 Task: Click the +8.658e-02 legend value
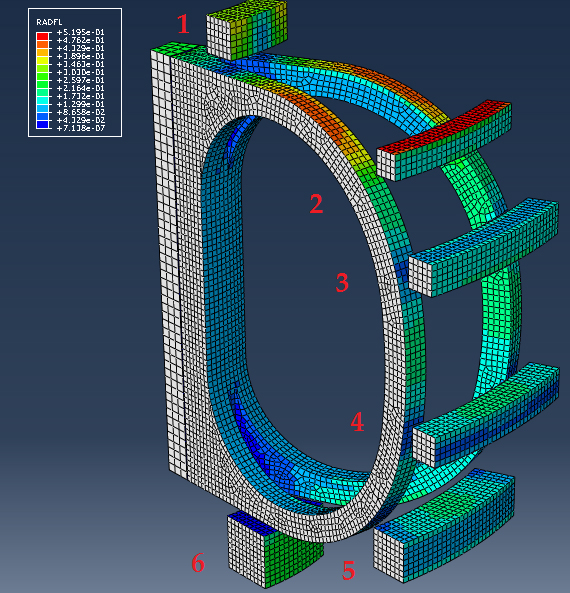tap(81, 112)
